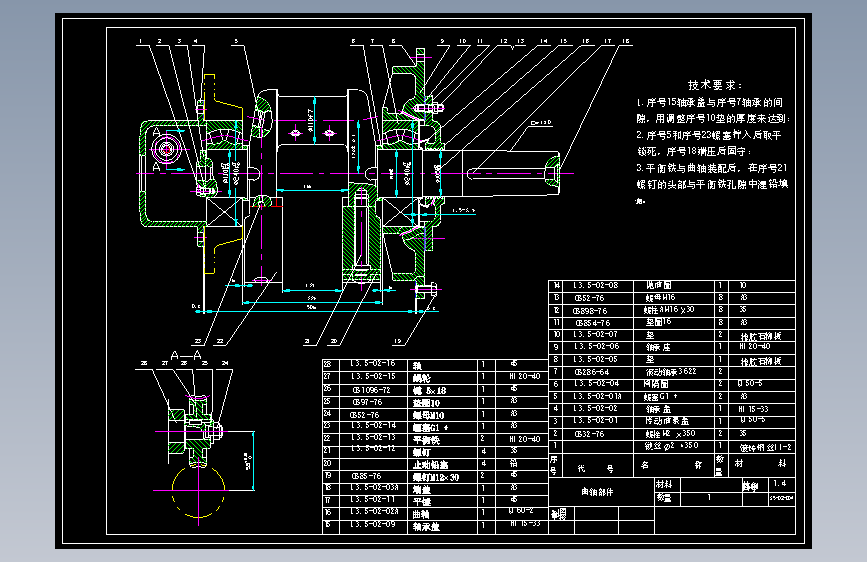Click part code 'L3.5-02-06' cell
Image resolution: width=867 pixels, height=562 pixels.
click(596, 346)
